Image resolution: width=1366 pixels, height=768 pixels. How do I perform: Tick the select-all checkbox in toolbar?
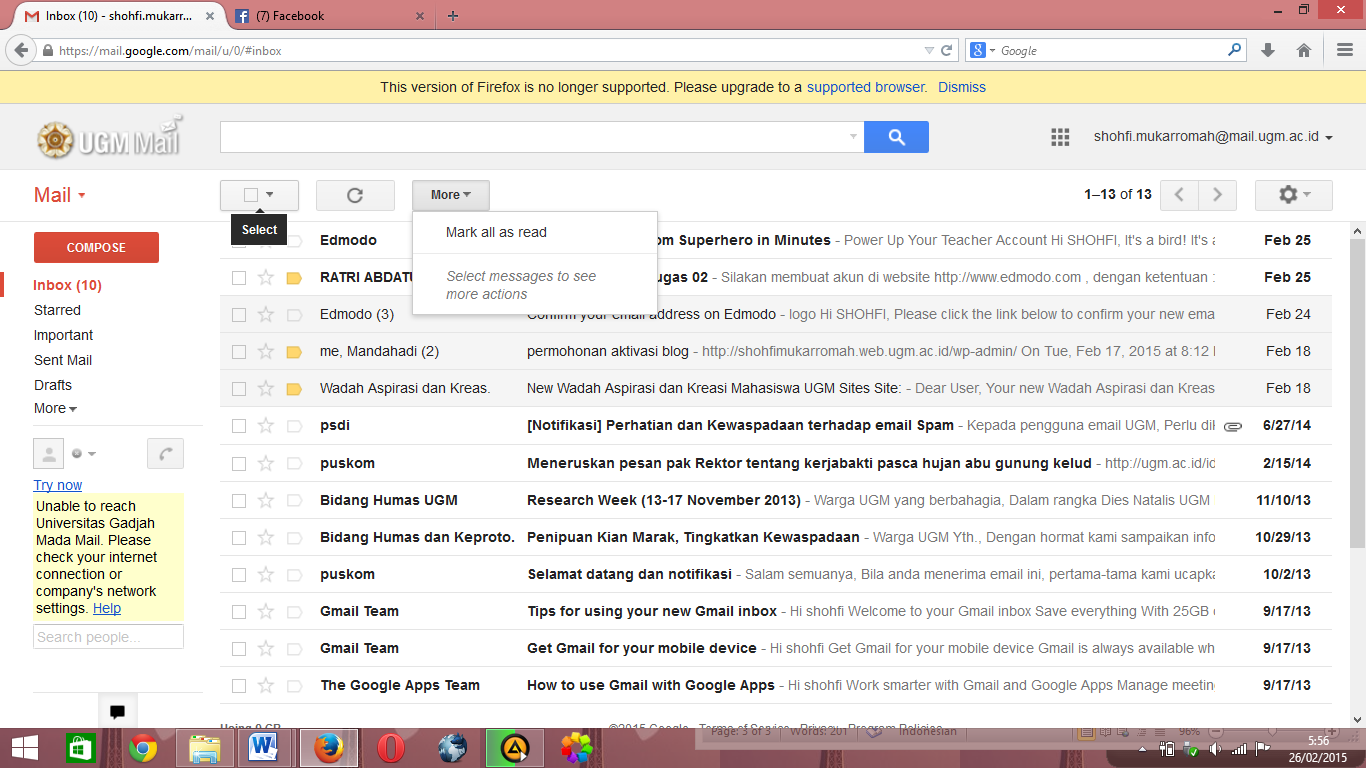251,195
